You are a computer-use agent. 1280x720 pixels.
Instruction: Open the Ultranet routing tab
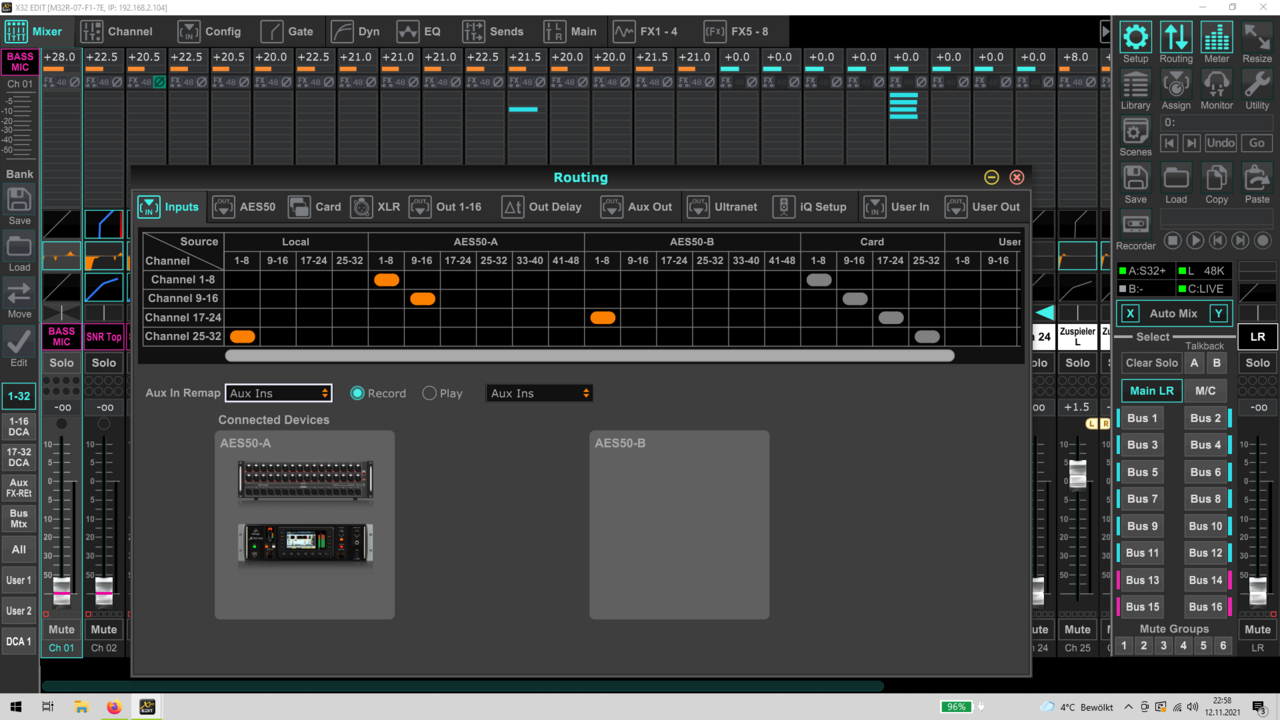[x=723, y=207]
